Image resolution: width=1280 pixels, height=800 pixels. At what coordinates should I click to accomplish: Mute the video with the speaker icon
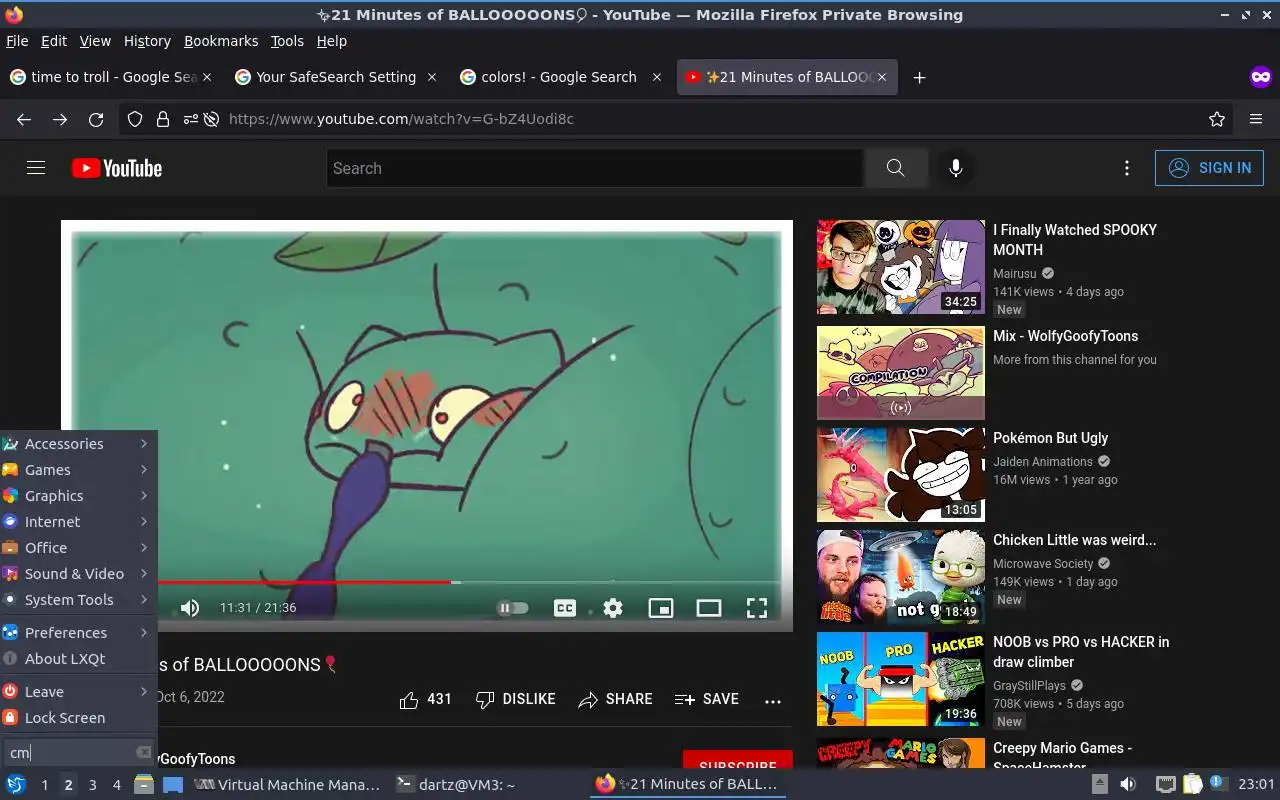(x=190, y=607)
